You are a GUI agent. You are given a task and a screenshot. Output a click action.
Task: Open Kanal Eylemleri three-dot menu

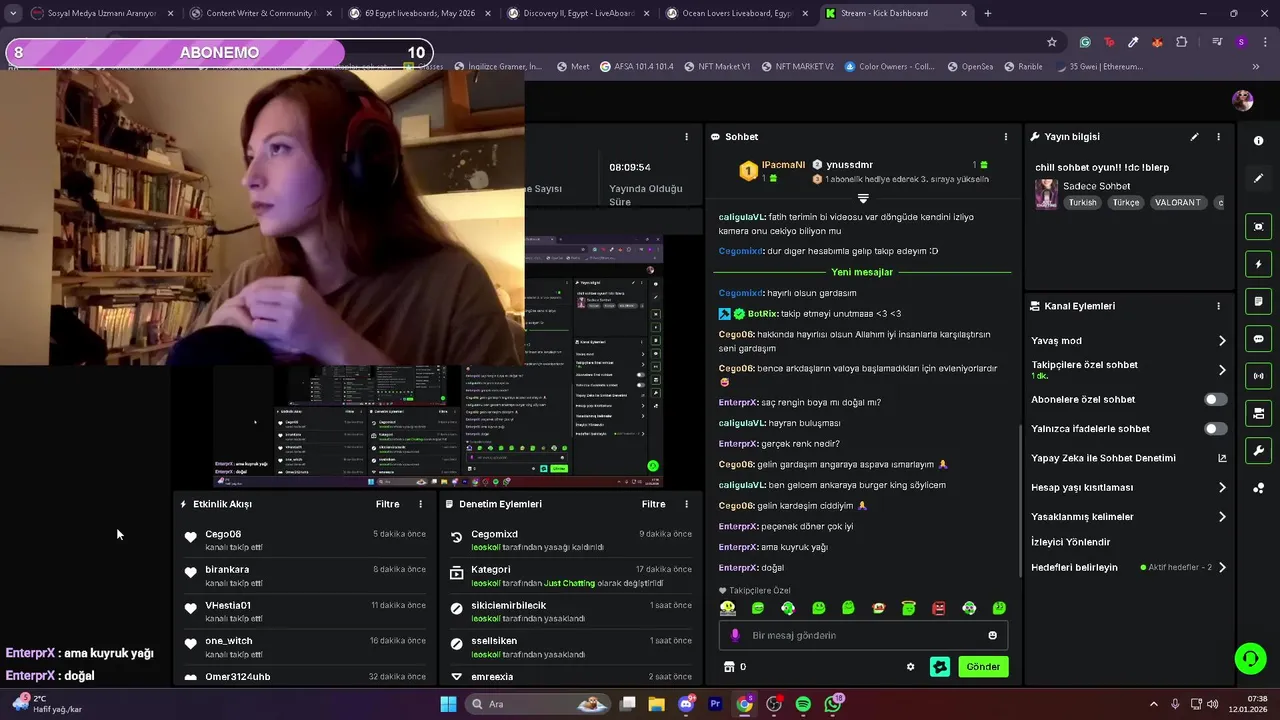coord(1218,306)
